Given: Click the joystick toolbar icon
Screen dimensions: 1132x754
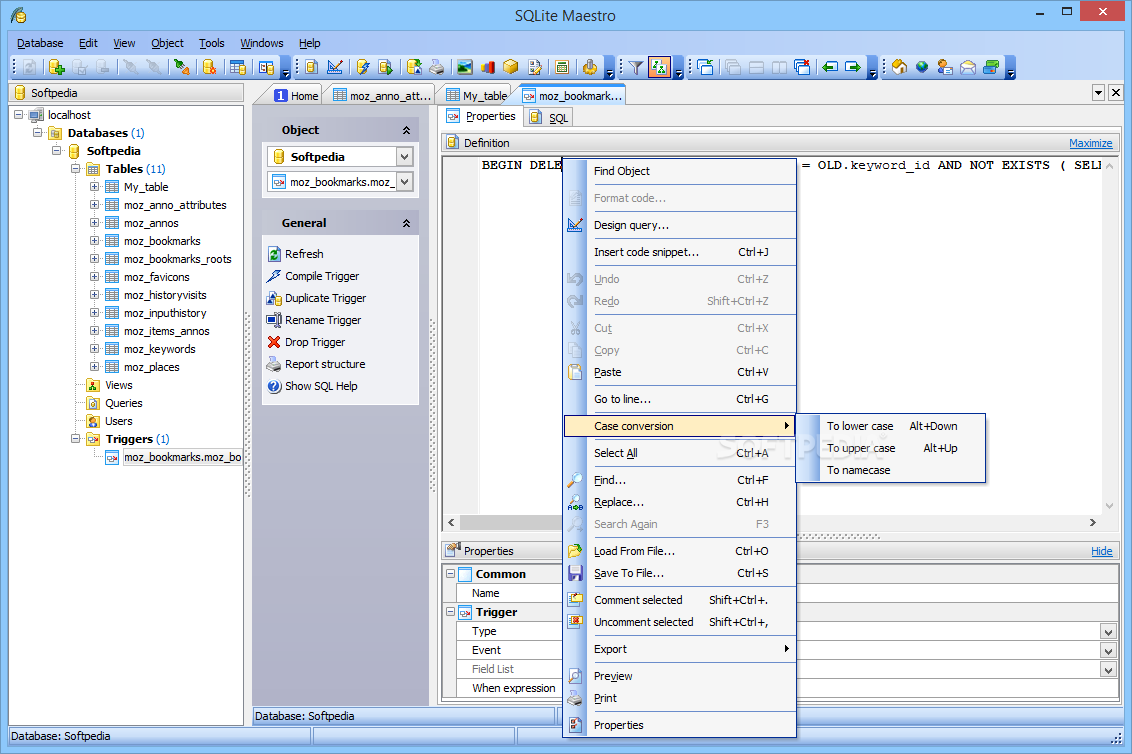Looking at the screenshot, I should [x=590, y=67].
